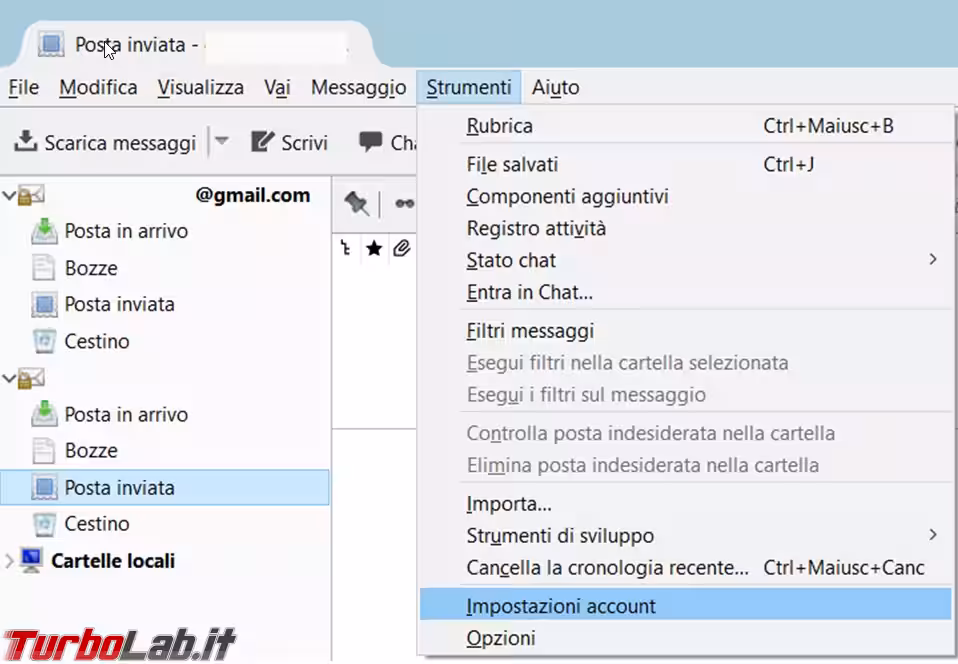The width and height of the screenshot is (958, 664).
Task: Collapse the gmail.com account tree
Action: [10, 196]
